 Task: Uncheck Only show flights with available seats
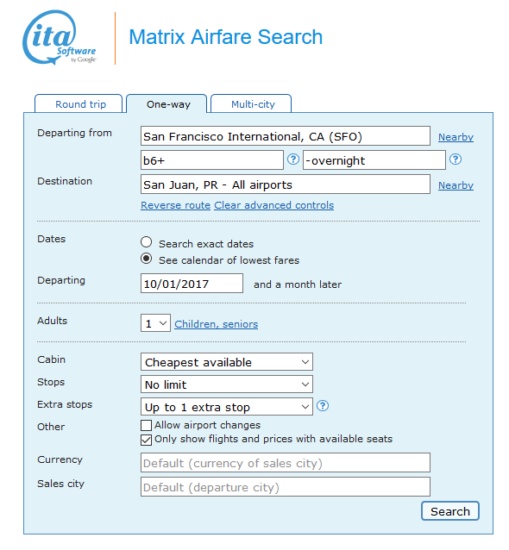[146, 440]
